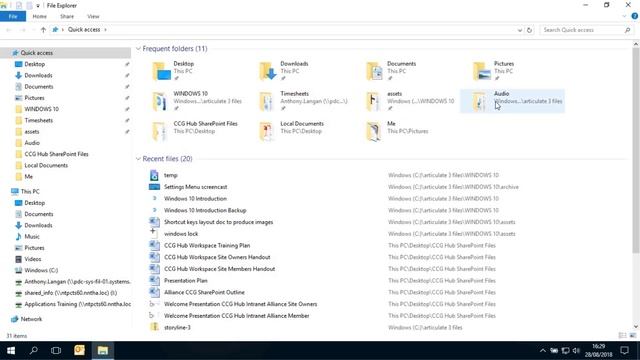Switch to details view button in status bar
This screenshot has width=640, height=360.
coord(622,336)
